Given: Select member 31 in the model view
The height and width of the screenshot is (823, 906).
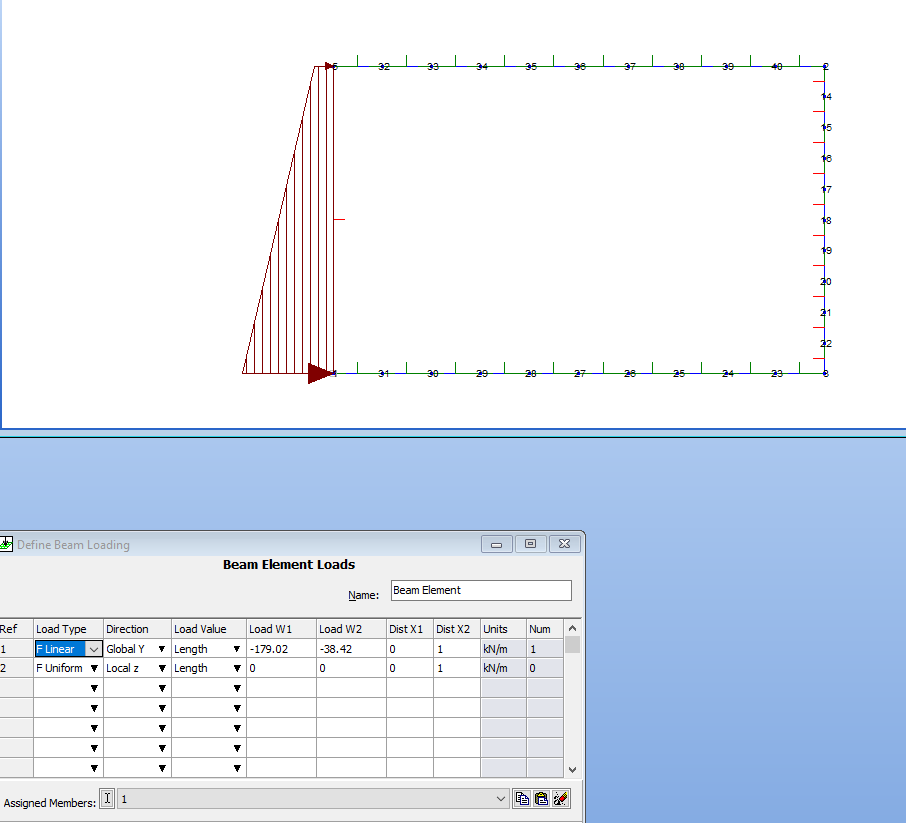Looking at the screenshot, I should pyautogui.click(x=383, y=372).
